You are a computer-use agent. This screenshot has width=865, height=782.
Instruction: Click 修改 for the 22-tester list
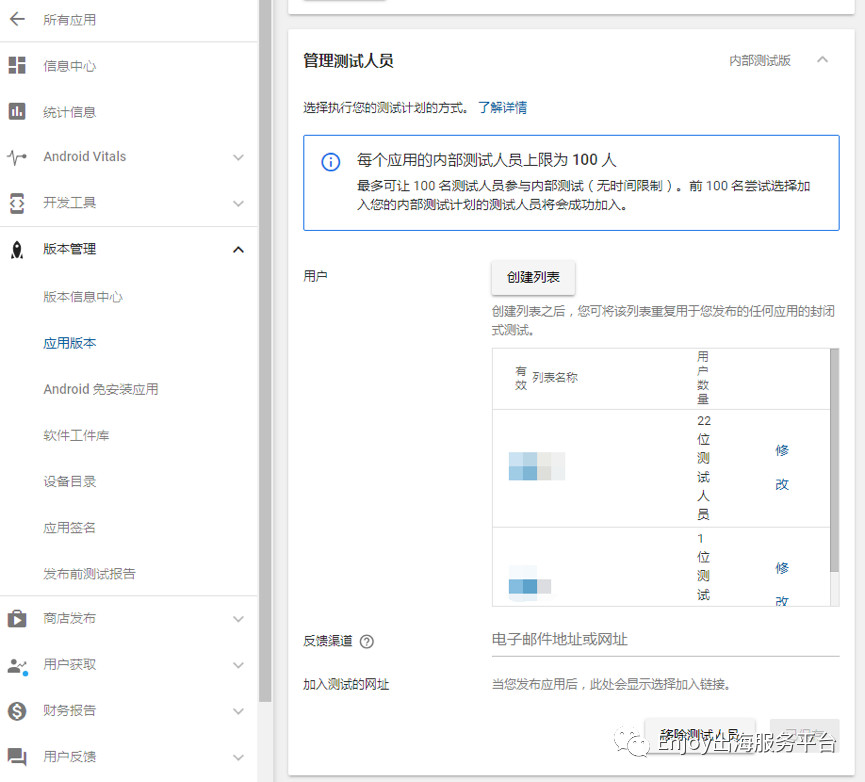[x=782, y=467]
